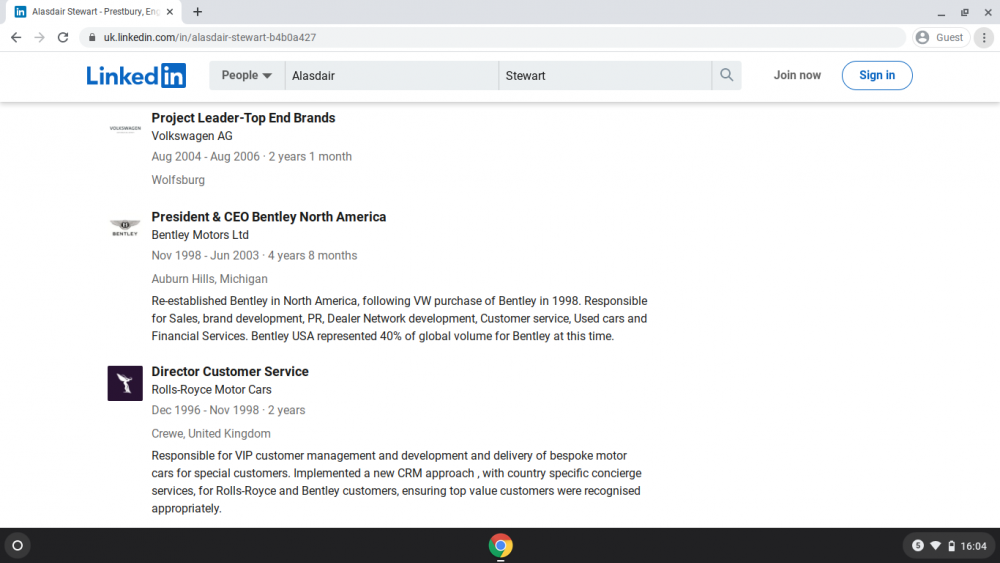Open the Volkswagen AG company link
Screen dimensions: 1000x563
pos(192,136)
